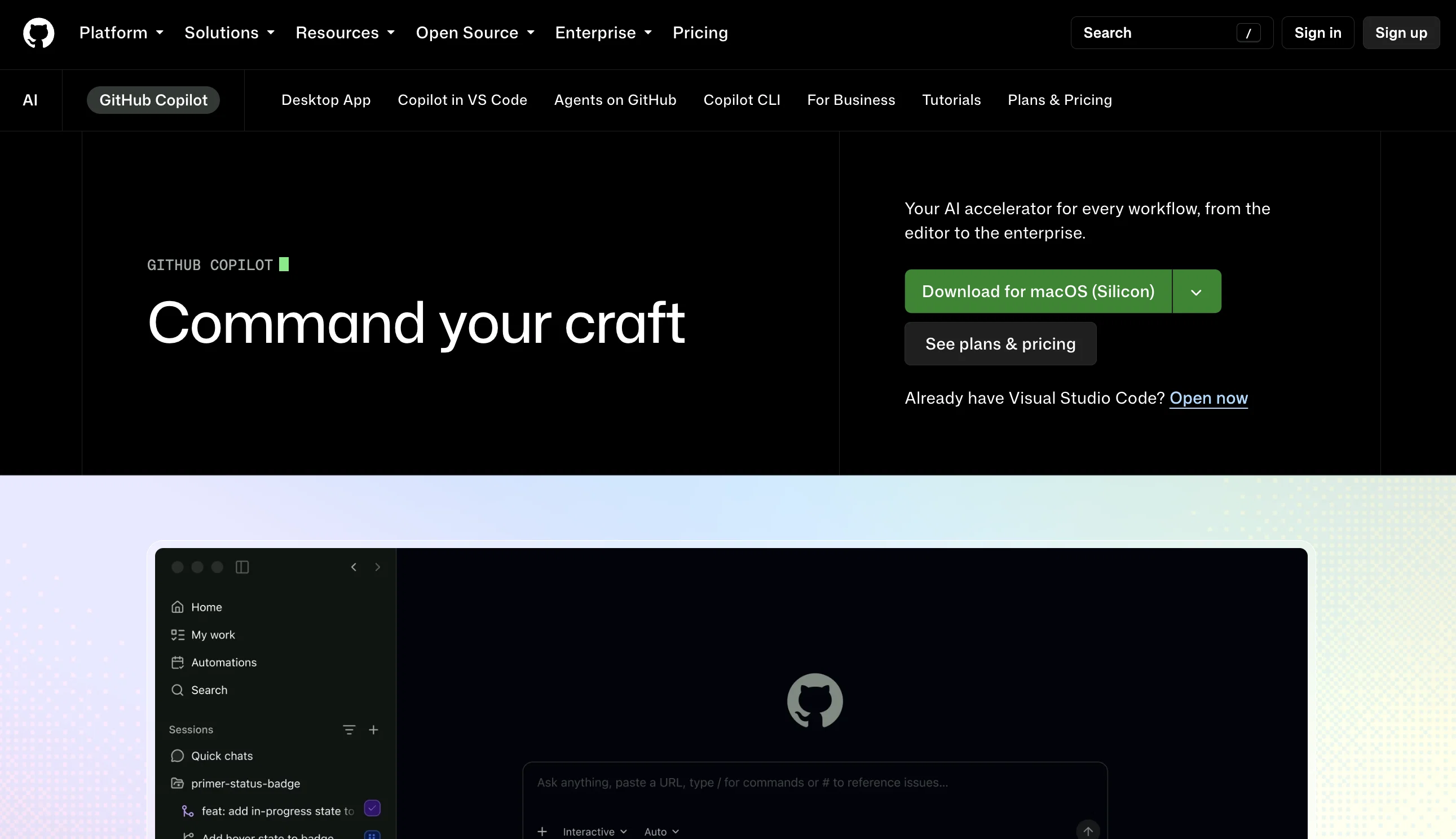Open the Pricing nav item
The height and width of the screenshot is (839, 1456).
(700, 33)
